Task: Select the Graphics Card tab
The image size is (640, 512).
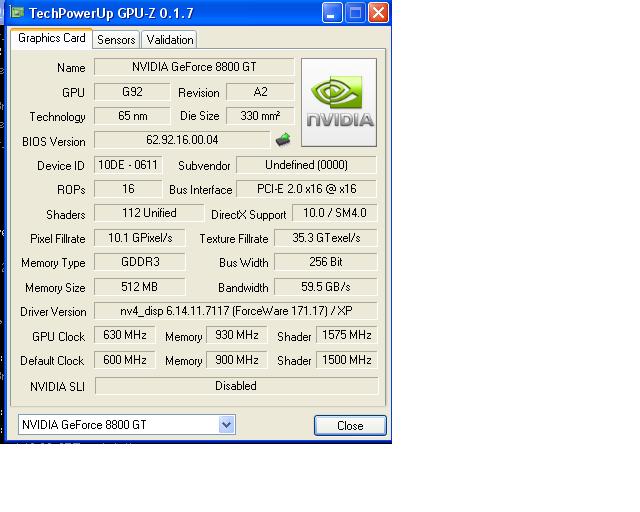Action: click(51, 39)
